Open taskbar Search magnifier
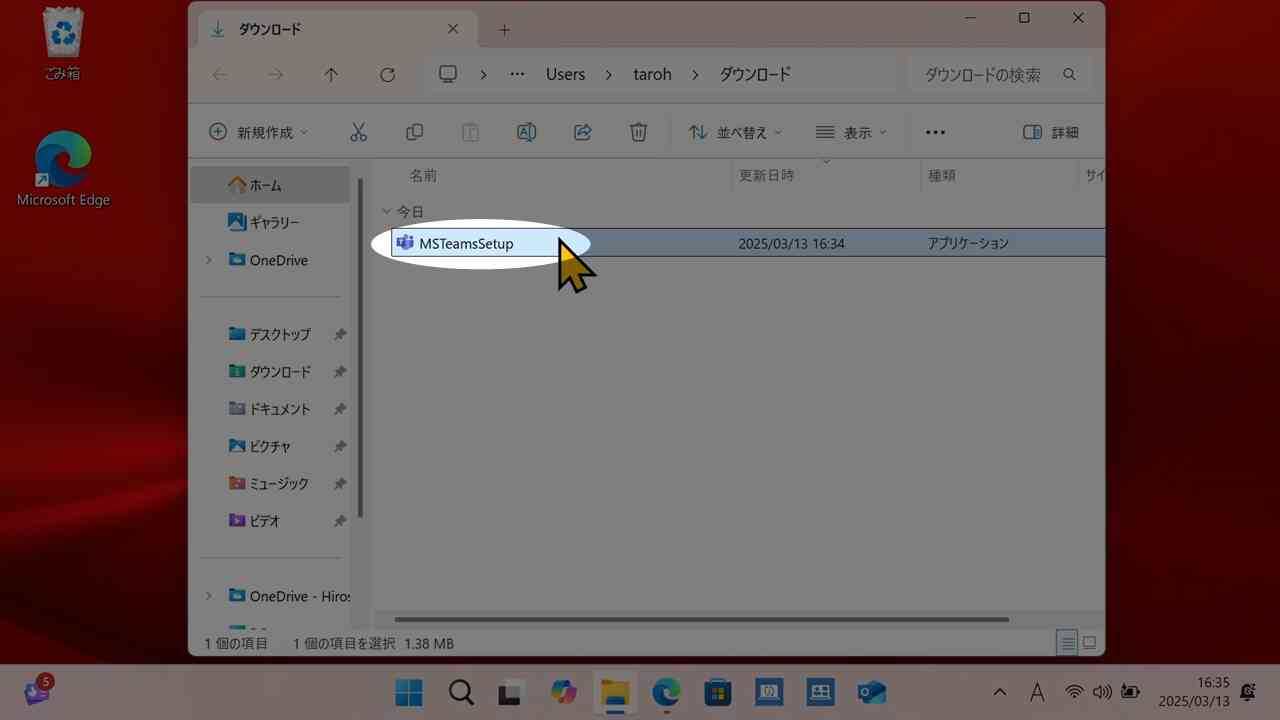 point(460,692)
